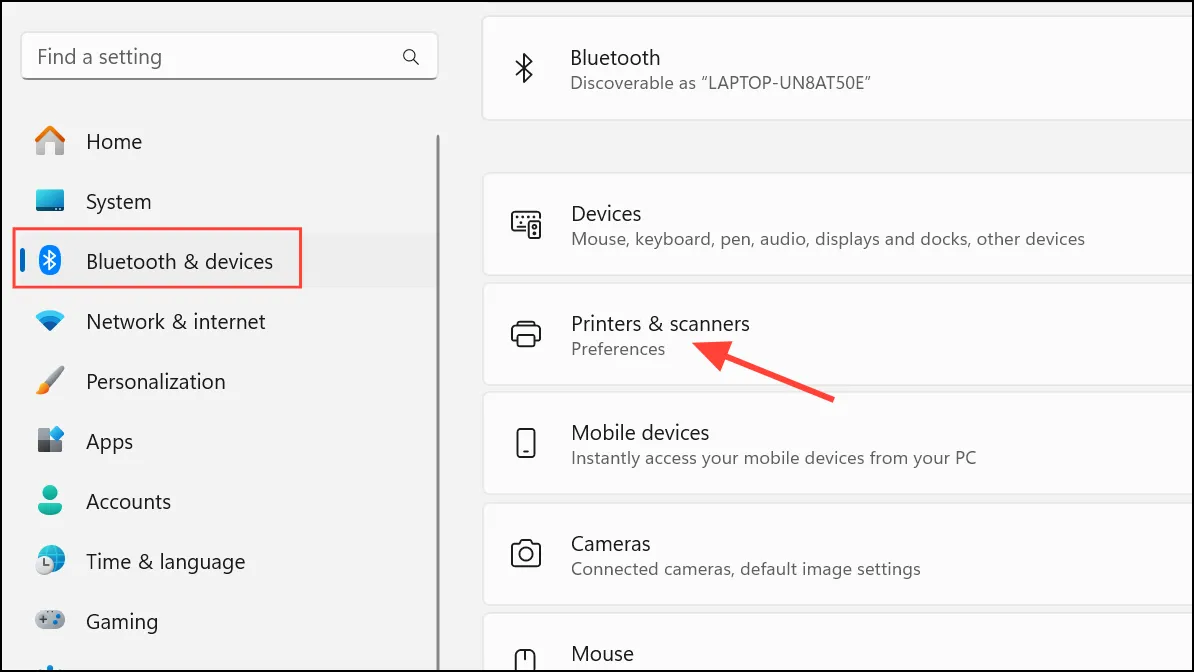Click the System monitor icon

tap(50, 200)
